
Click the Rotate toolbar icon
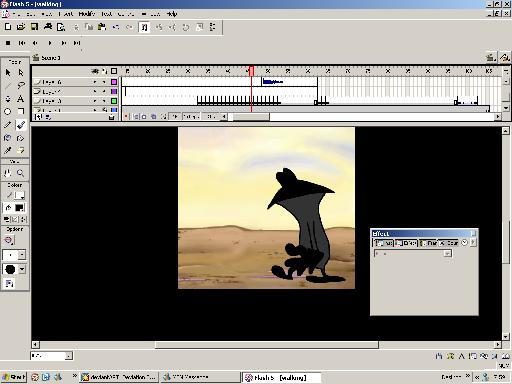186,27
